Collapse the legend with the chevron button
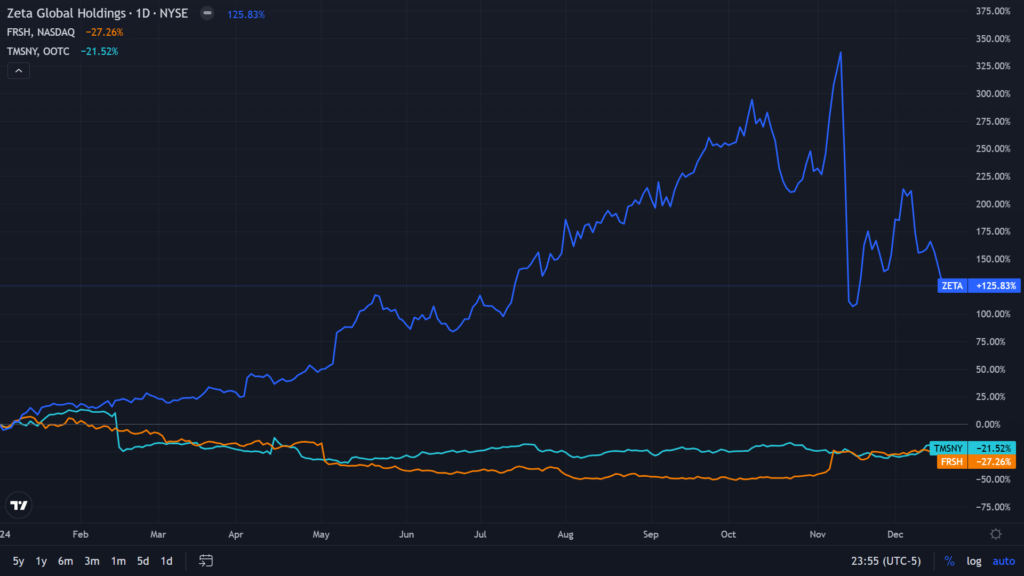1024x576 pixels. point(18,70)
